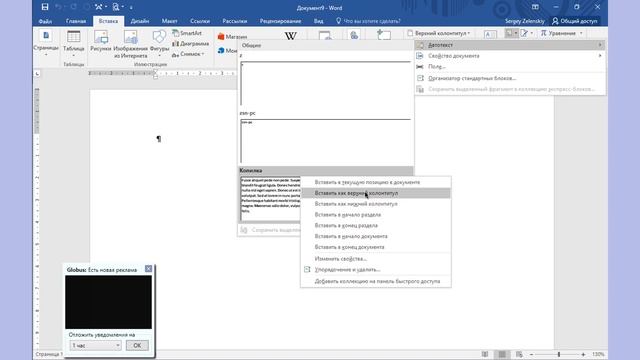Open the 1 час snooze duration combo box
The image size is (640, 360).
[95, 345]
